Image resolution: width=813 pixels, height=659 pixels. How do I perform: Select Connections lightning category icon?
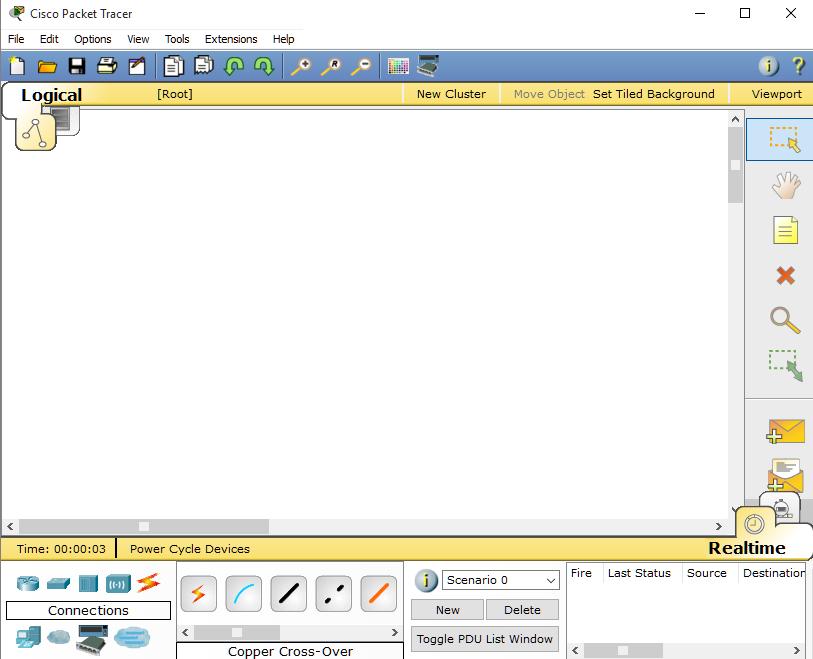coord(148,583)
